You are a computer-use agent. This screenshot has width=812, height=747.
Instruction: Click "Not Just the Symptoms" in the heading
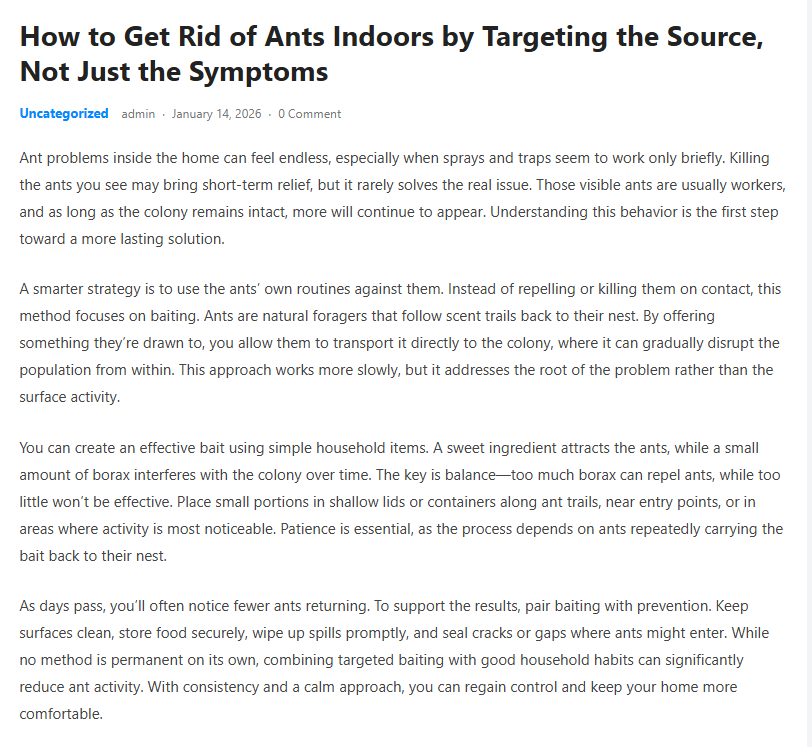point(174,72)
